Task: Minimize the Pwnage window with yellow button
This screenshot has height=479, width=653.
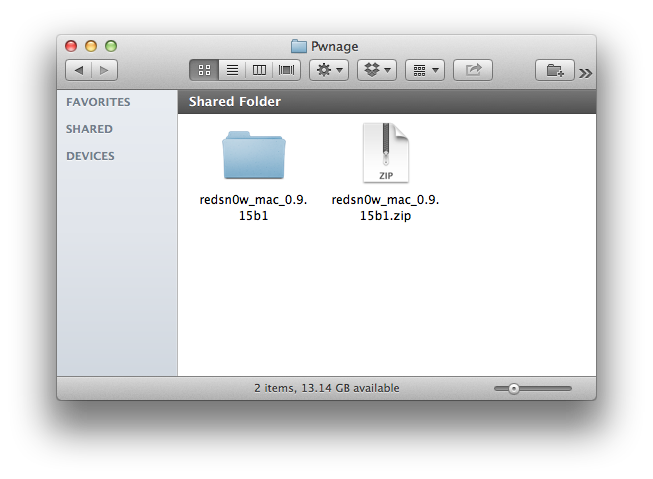Action: pos(91,46)
